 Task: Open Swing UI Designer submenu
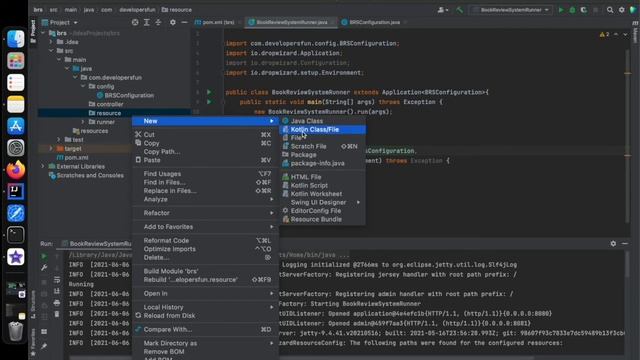click(x=322, y=202)
